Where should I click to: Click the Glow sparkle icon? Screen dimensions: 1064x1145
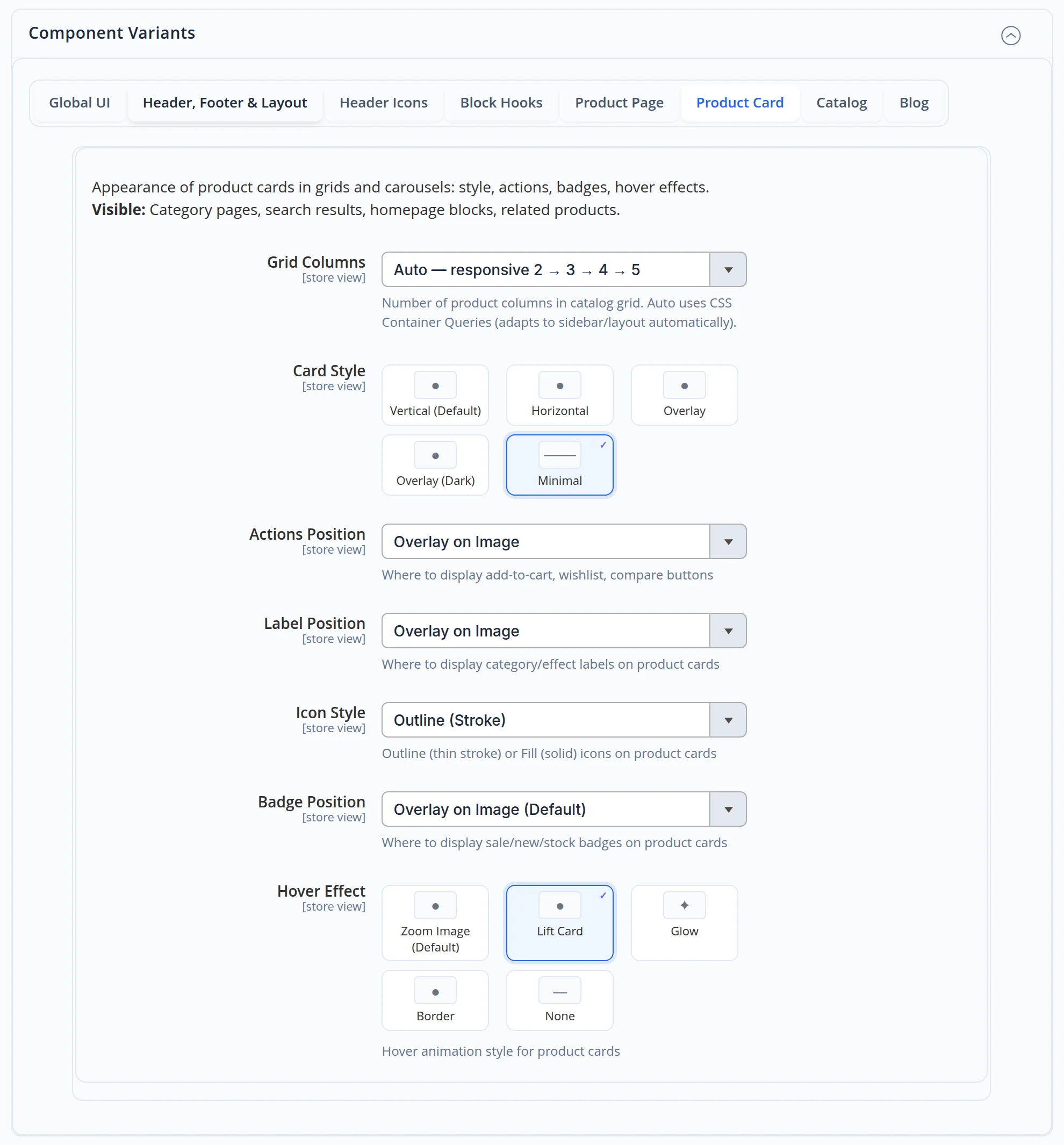(x=684, y=905)
